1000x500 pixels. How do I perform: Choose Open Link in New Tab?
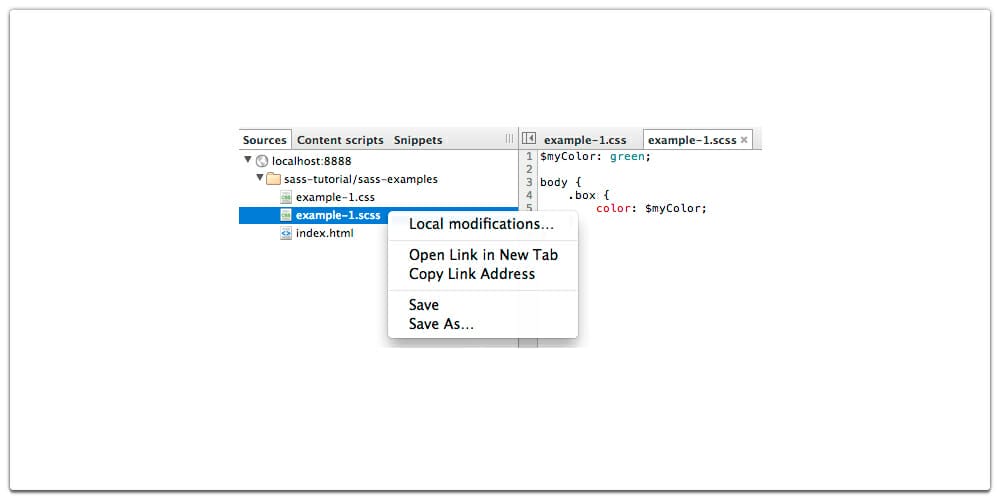[x=482, y=255]
